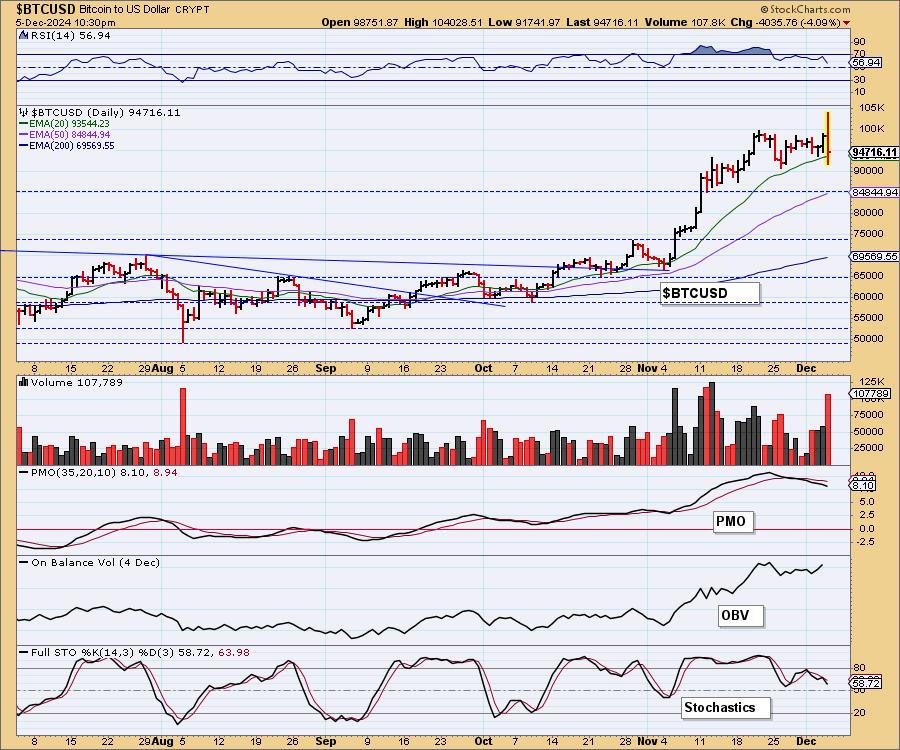Click the StockCharts.com copyright link

[805, 9]
